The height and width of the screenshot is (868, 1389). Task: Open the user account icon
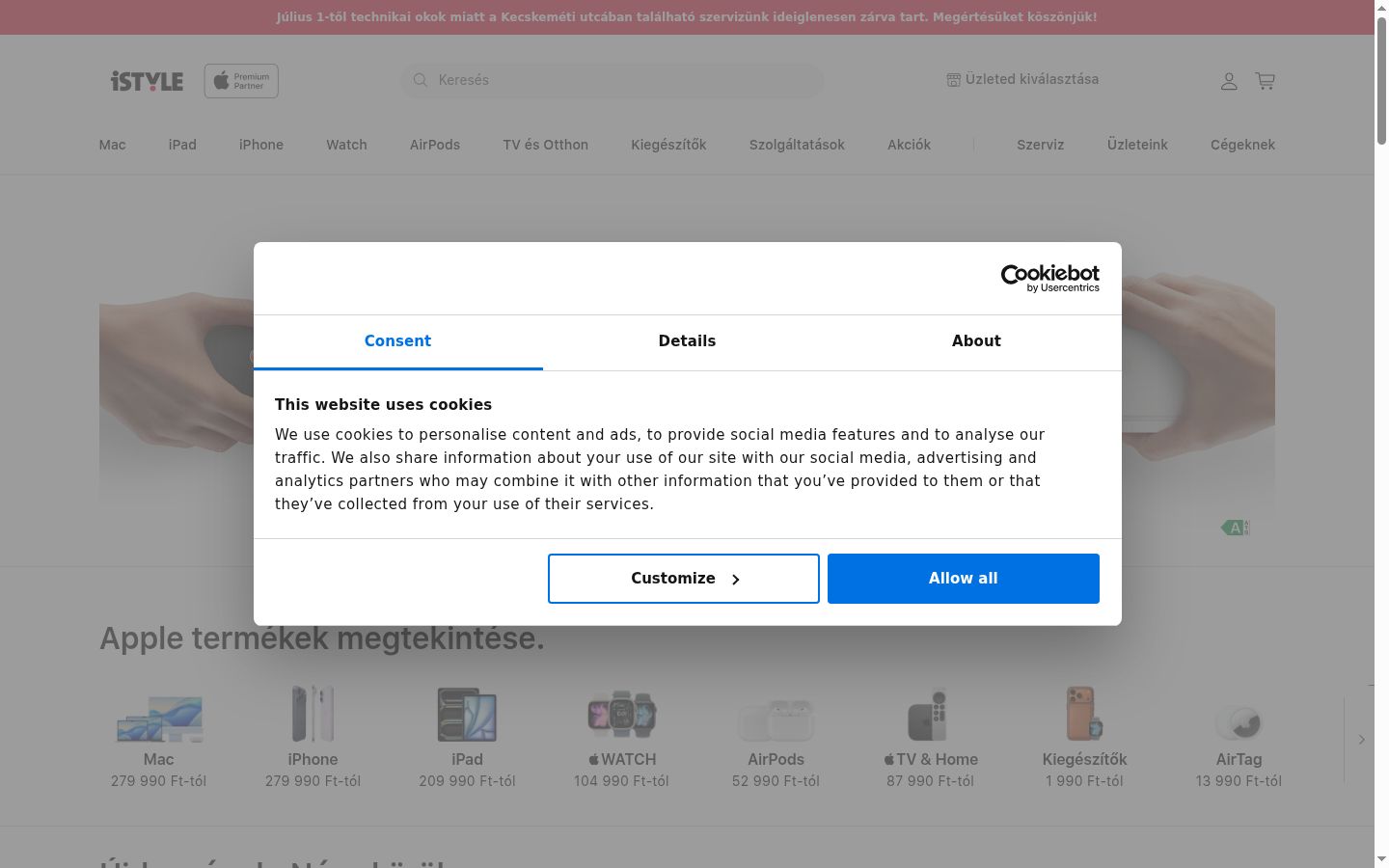[1229, 81]
